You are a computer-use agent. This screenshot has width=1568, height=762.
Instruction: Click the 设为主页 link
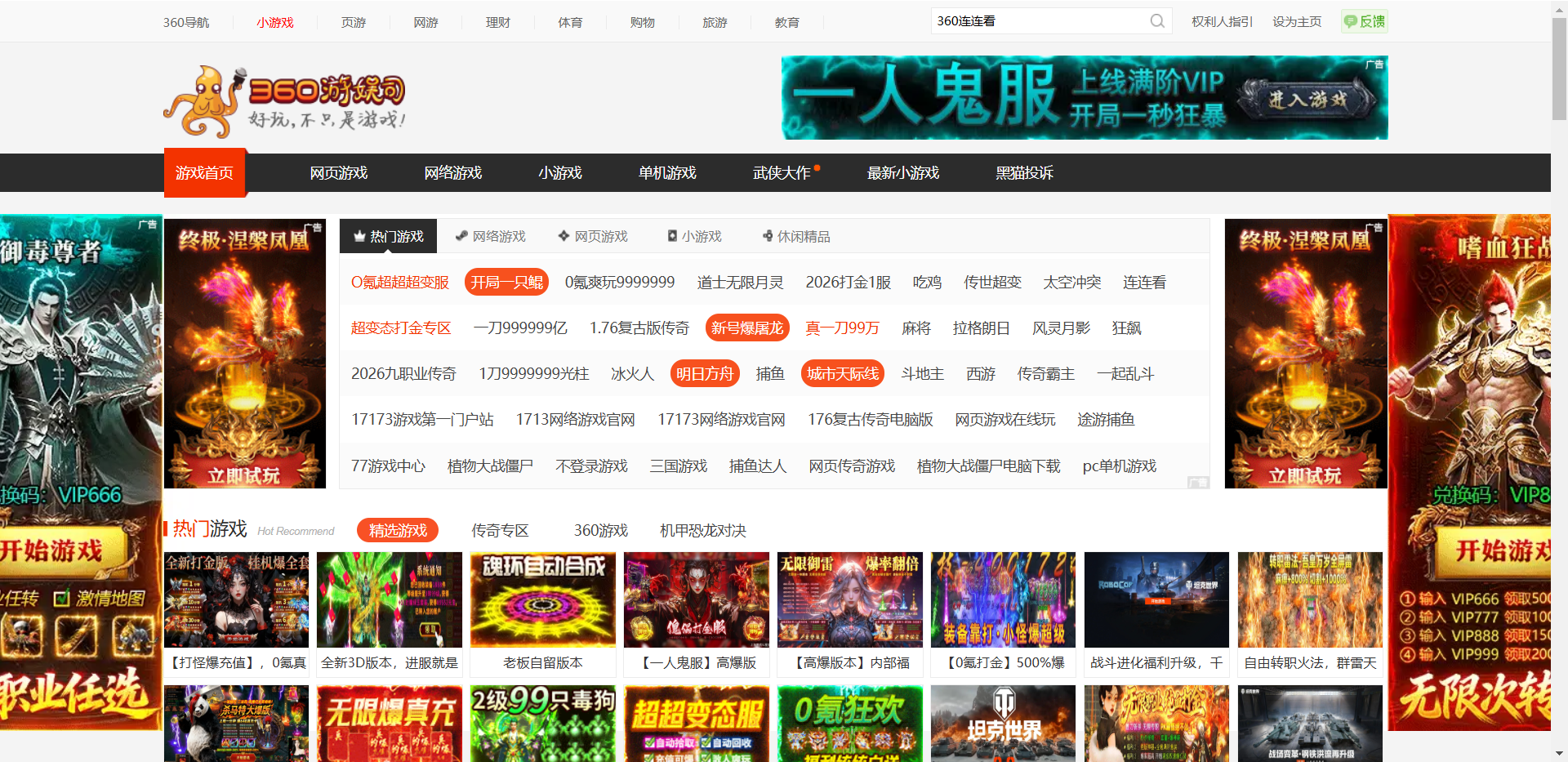[x=1297, y=21]
